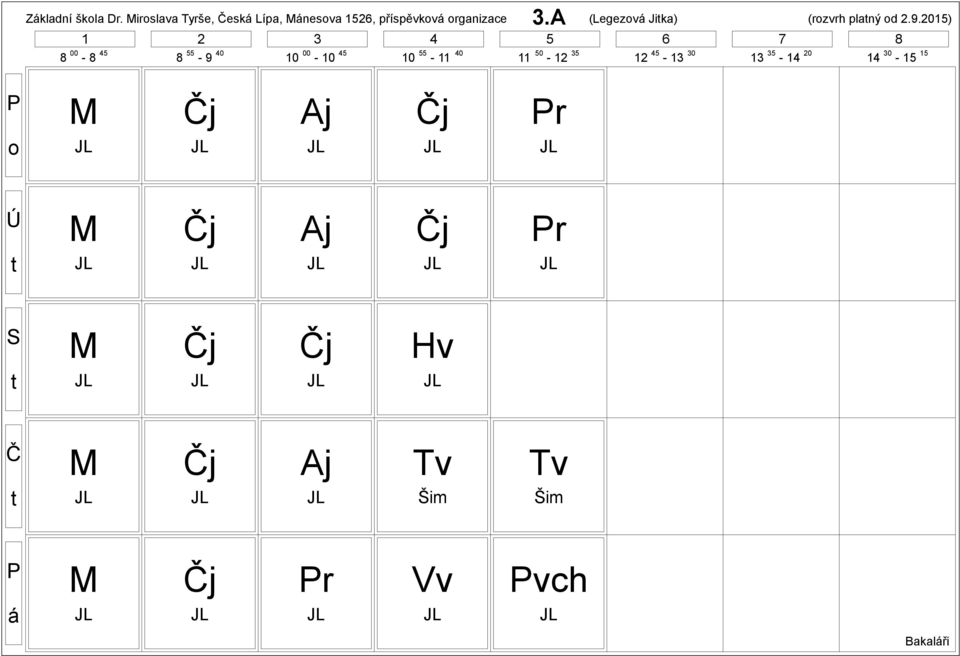Click Thursday's fifth-period Tv cell with Šim

547,476
